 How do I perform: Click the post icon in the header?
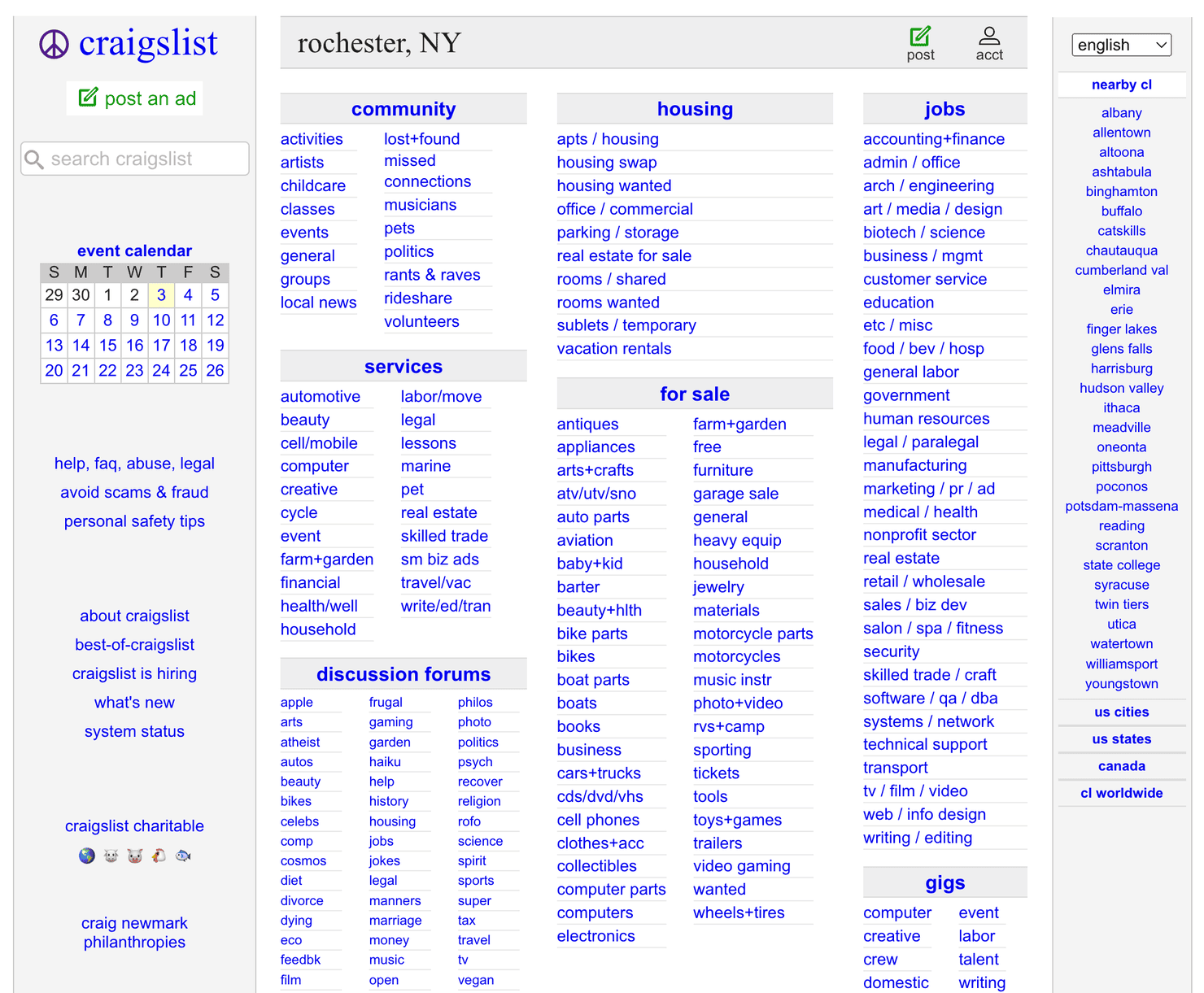click(920, 37)
